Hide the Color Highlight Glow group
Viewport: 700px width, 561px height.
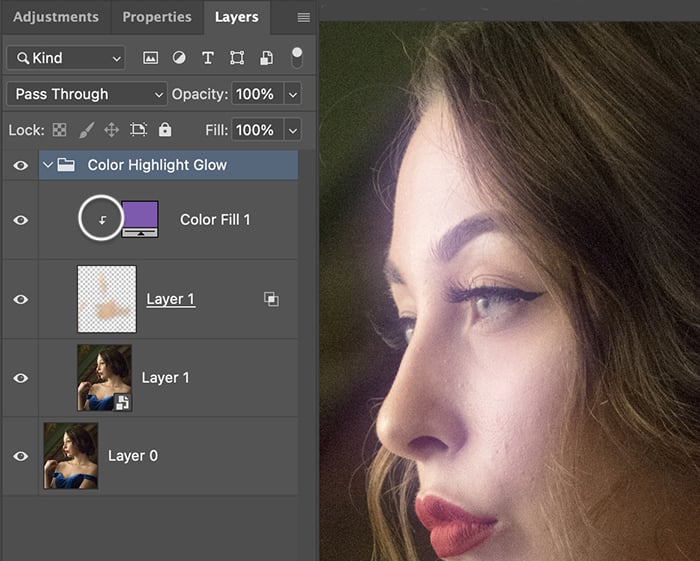pos(21,166)
